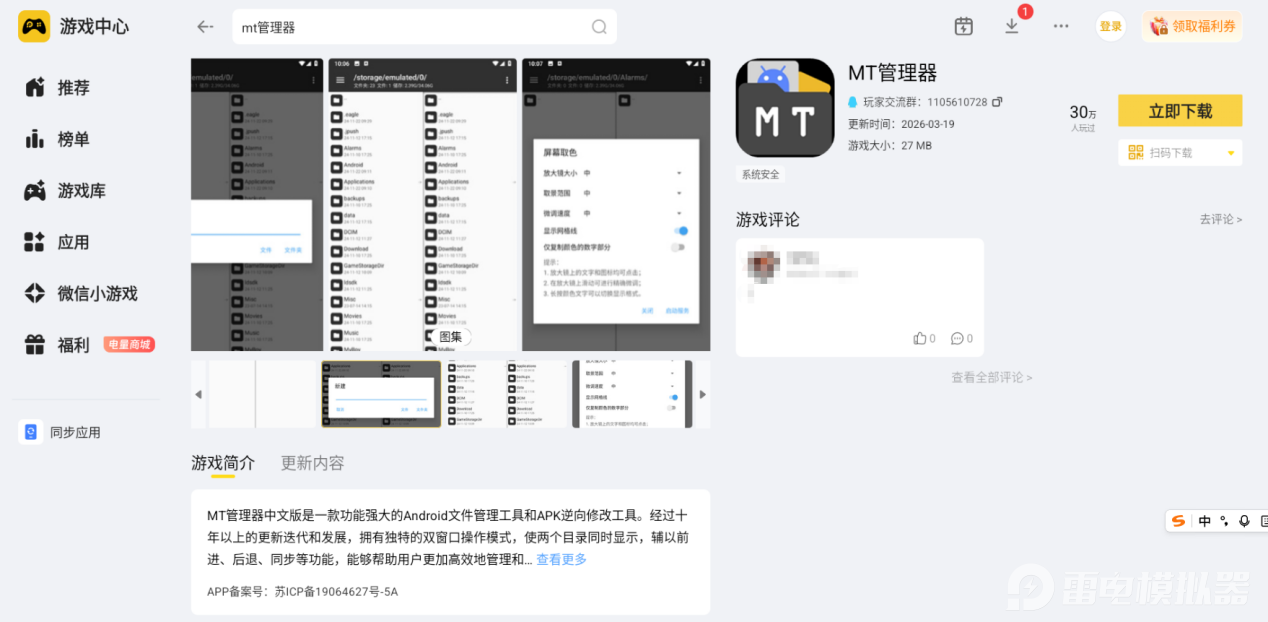Click the microphone icon in the IME bar
The image size is (1268, 622).
point(1244,521)
